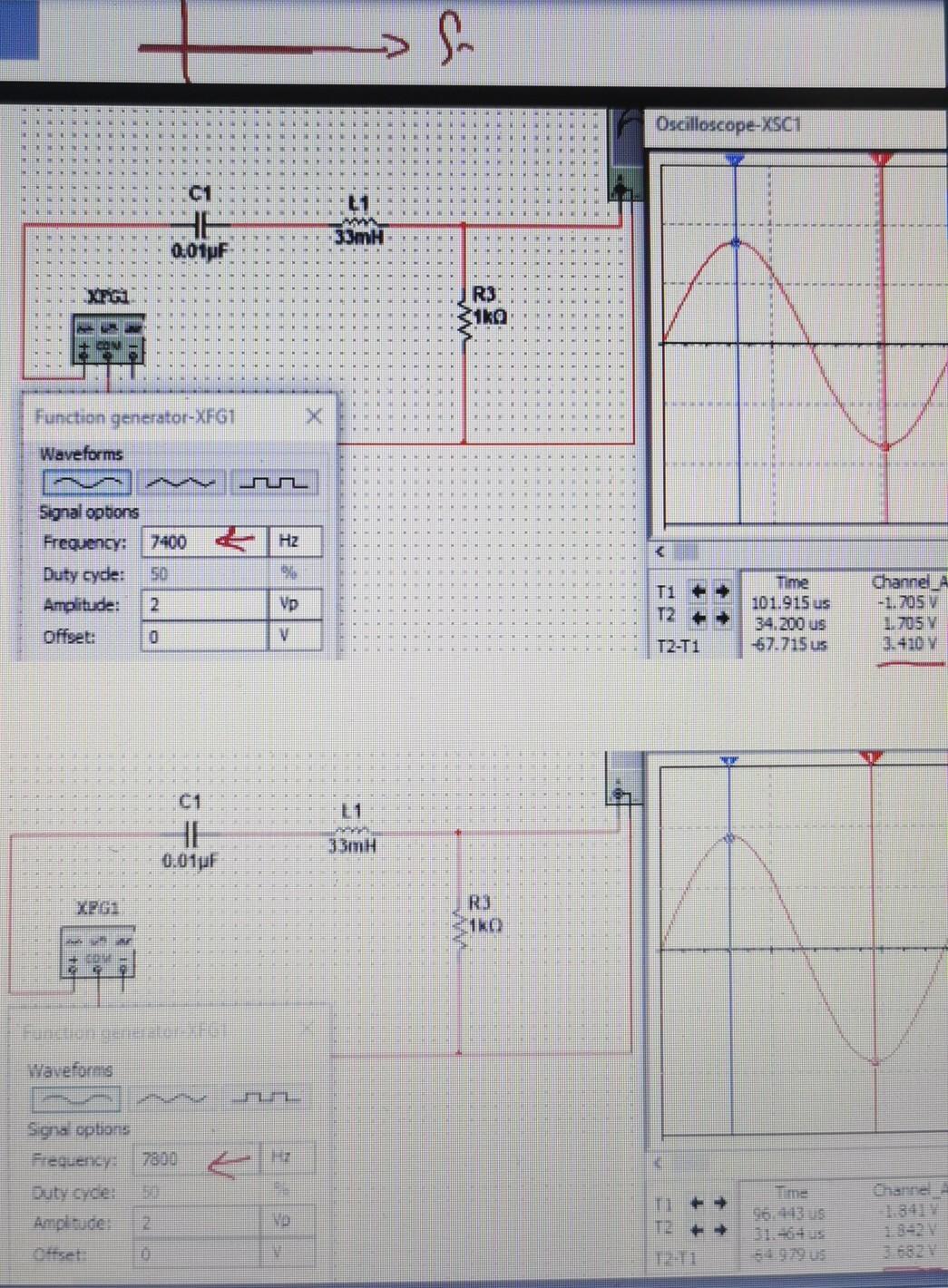Move T1 cursor right in Oscilloscope-XSC1
The height and width of the screenshot is (1288, 948).
(722, 591)
